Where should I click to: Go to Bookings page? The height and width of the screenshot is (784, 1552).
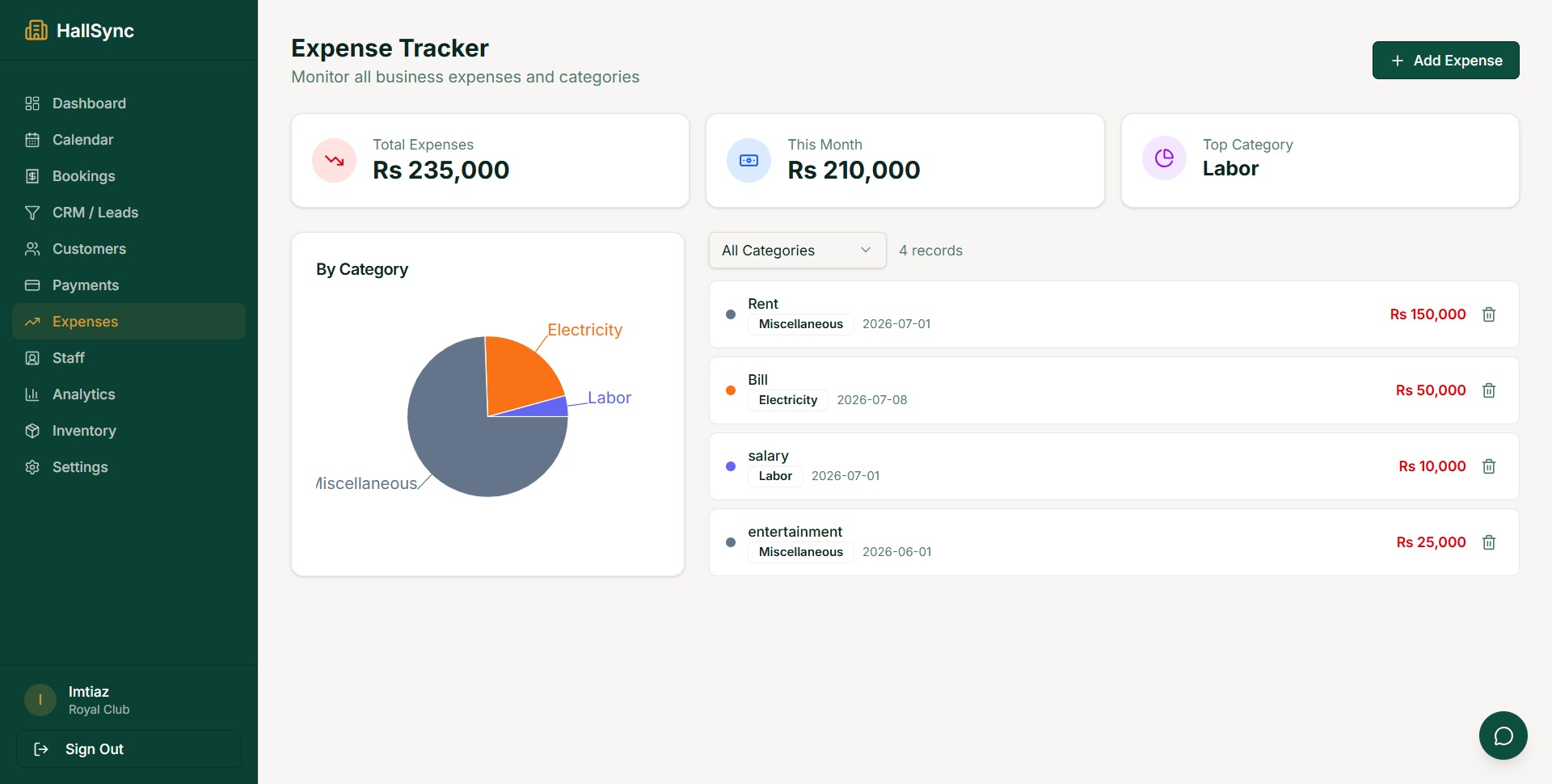[x=129, y=176]
